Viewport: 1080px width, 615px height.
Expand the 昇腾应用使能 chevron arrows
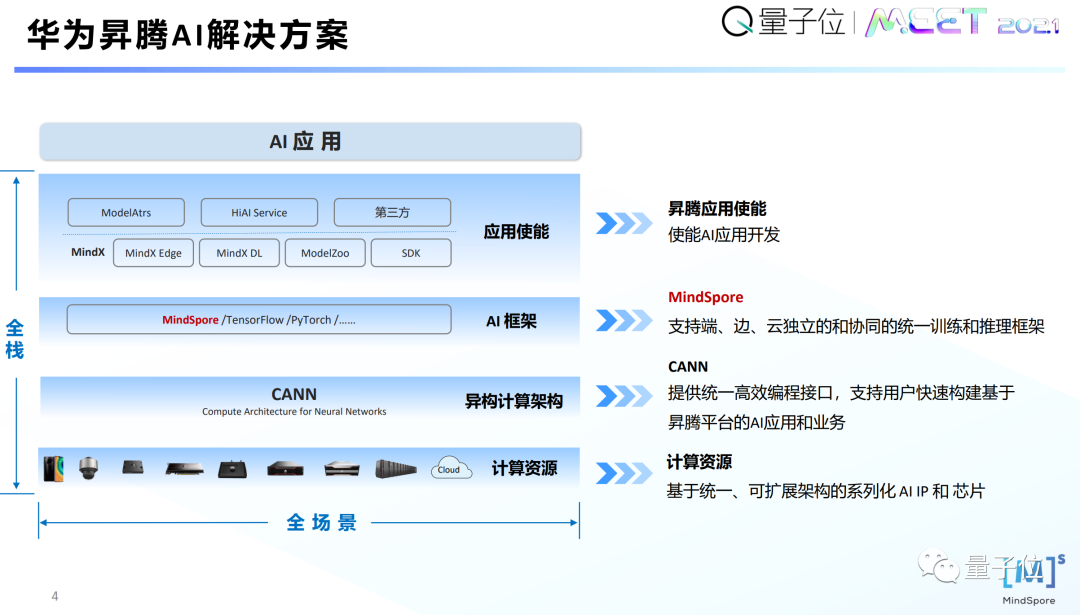click(x=624, y=224)
